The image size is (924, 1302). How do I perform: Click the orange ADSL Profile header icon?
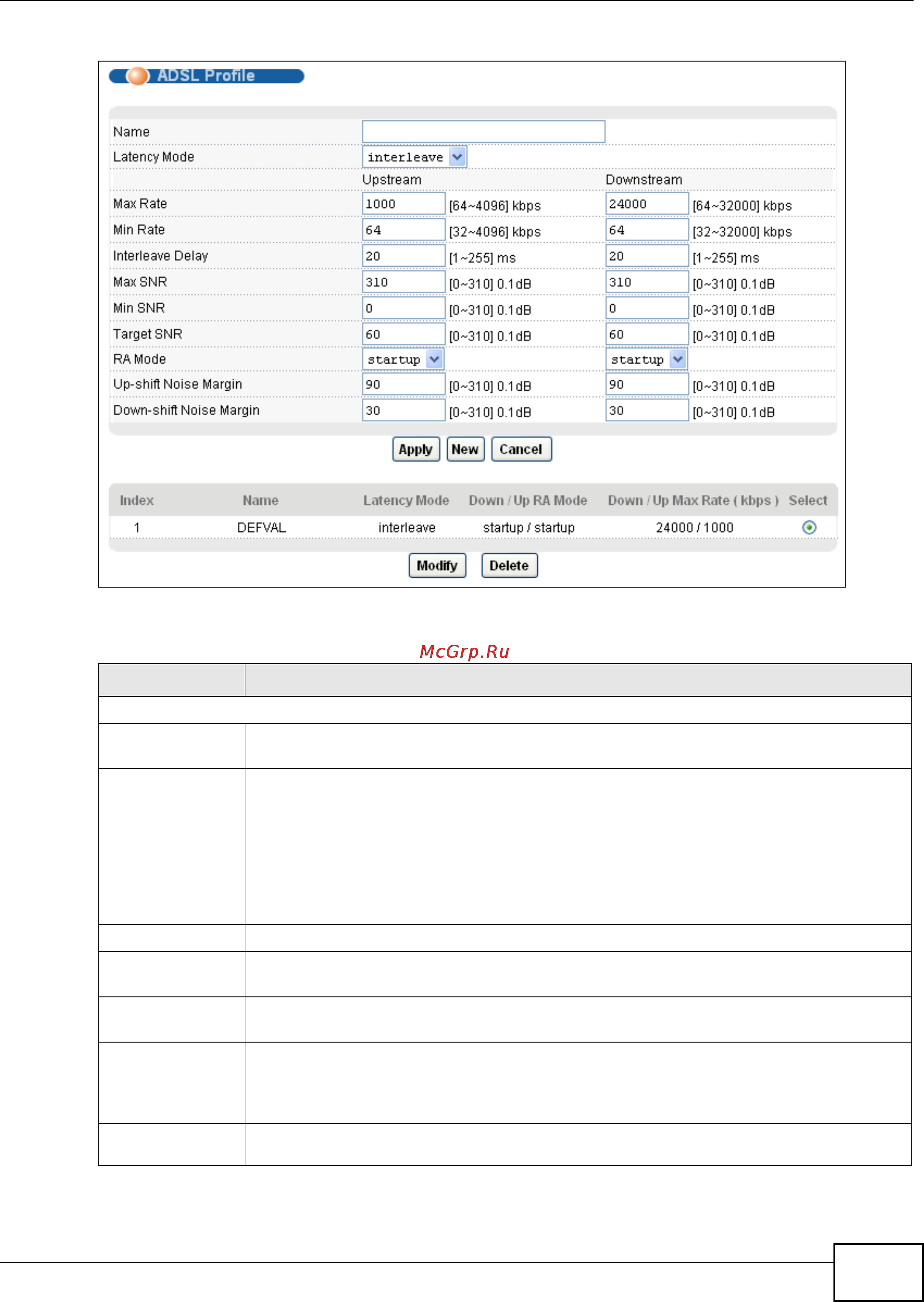click(137, 76)
